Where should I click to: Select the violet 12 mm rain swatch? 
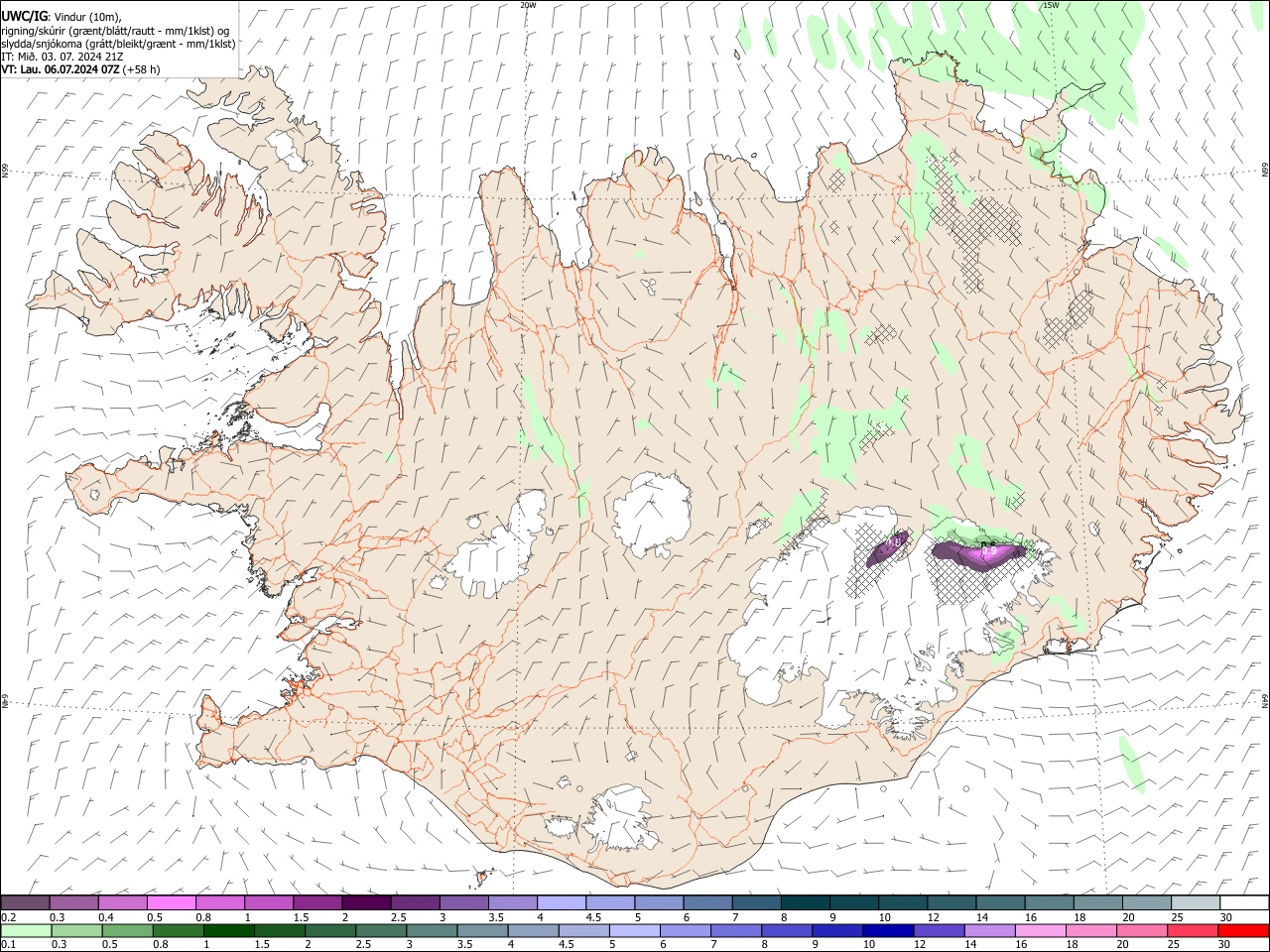tap(940, 930)
